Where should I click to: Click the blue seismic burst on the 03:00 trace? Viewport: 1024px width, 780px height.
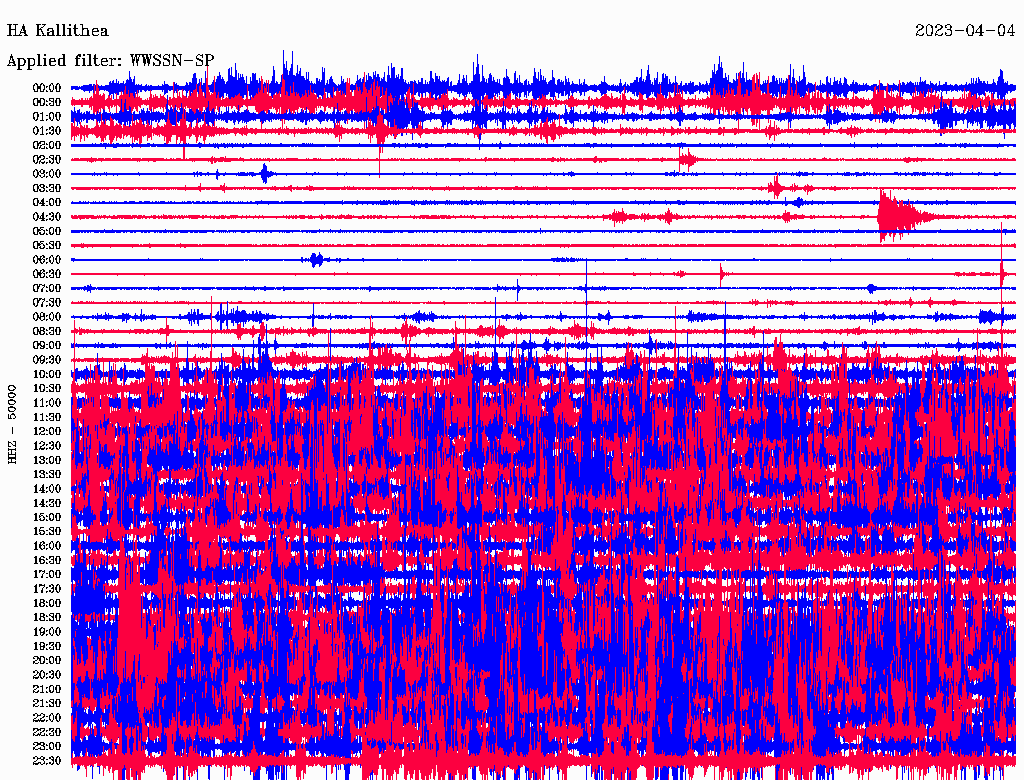coord(264,174)
